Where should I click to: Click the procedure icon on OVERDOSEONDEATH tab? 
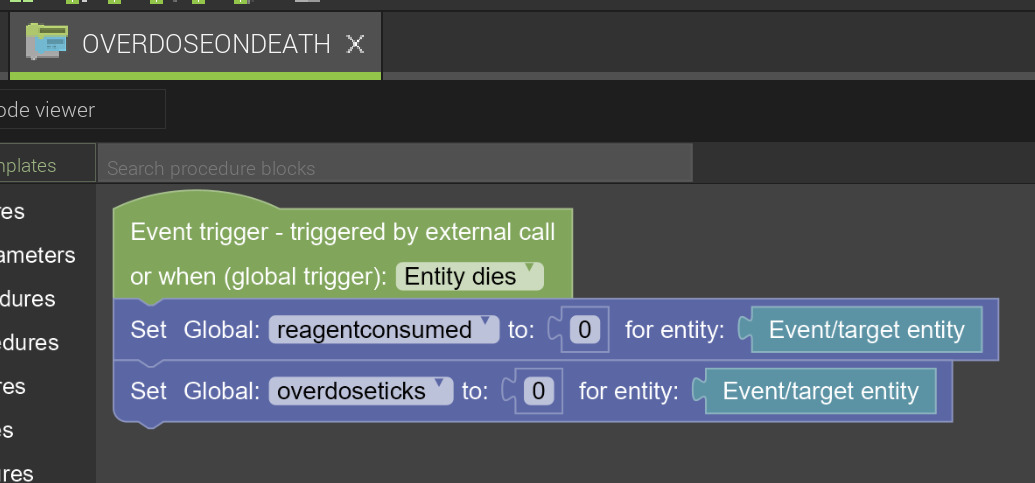pyautogui.click(x=46, y=42)
